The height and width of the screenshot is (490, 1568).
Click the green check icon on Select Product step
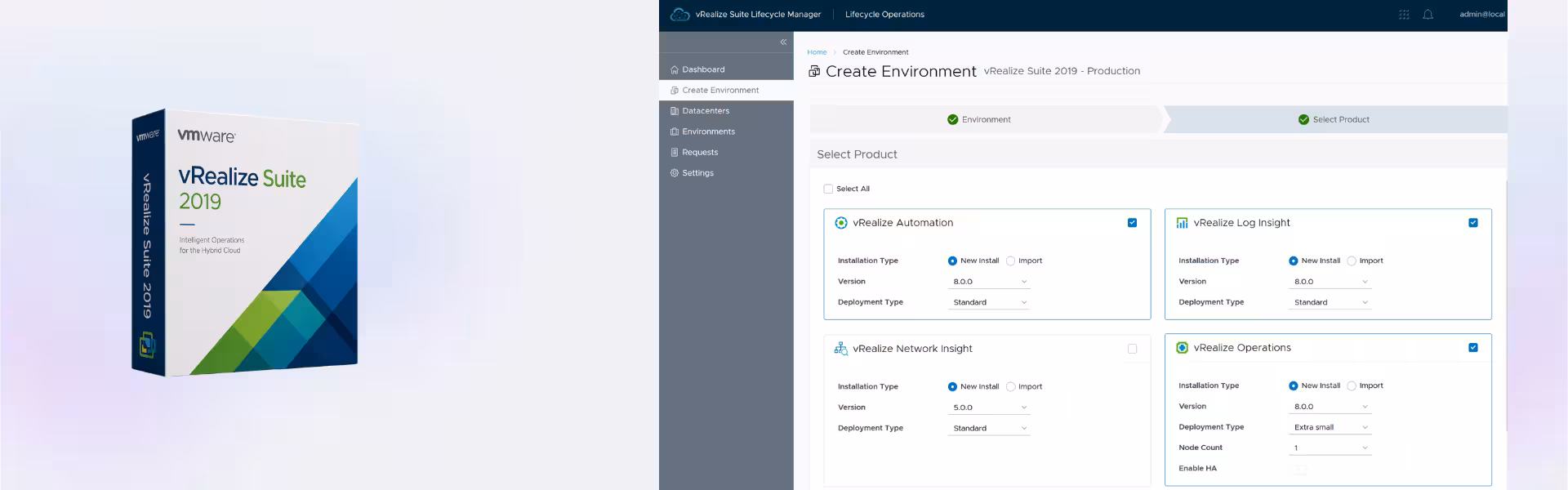pos(1303,119)
